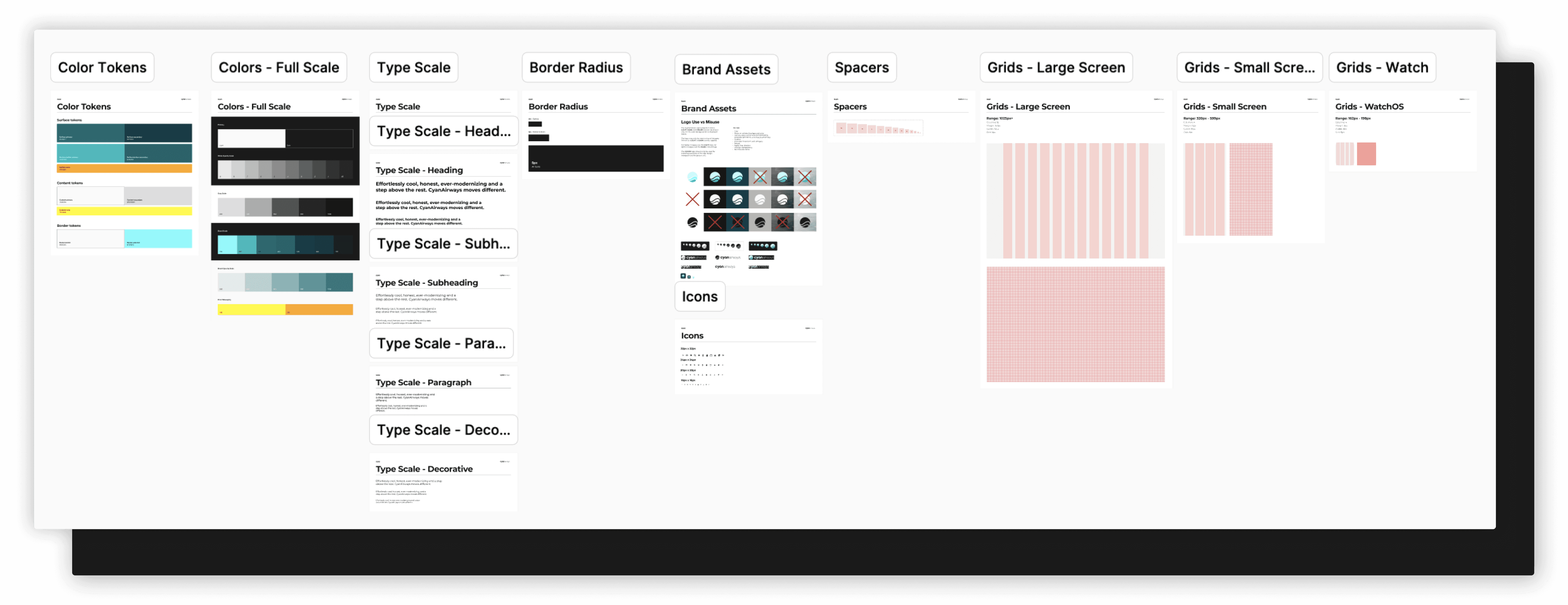Select the Type Scale - Subh... label pill

point(444,244)
